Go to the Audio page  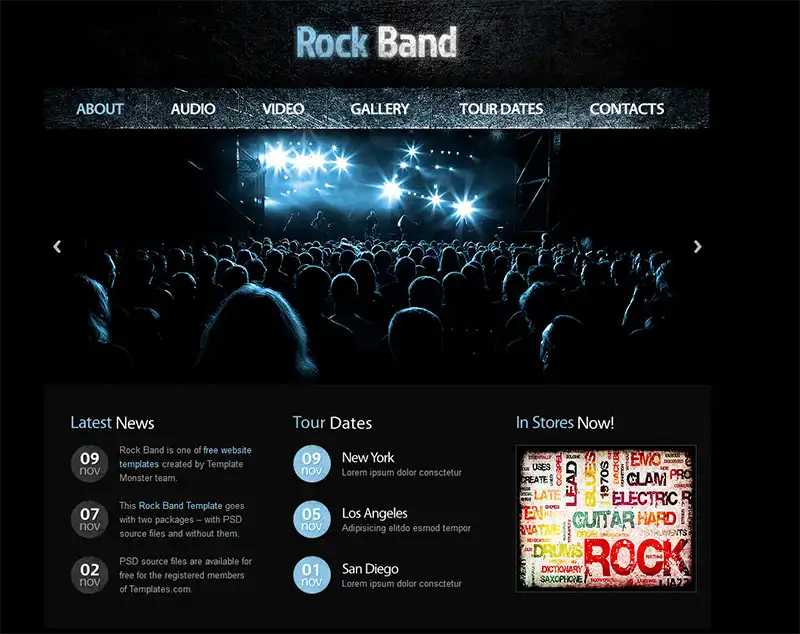(193, 109)
